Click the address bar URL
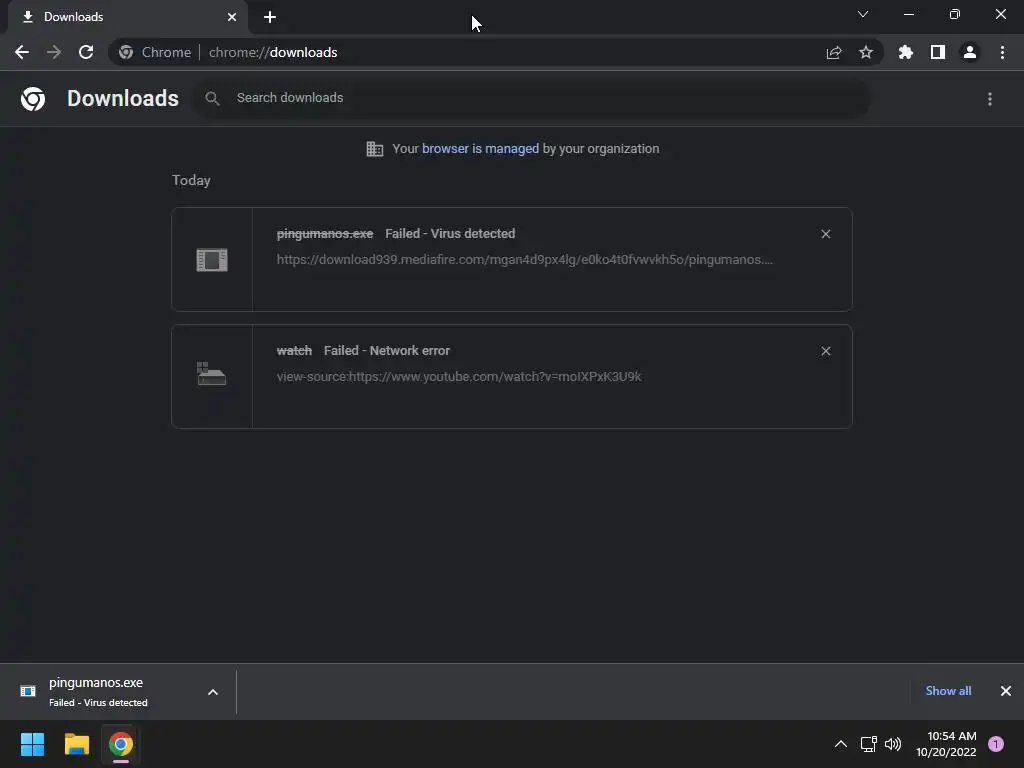The image size is (1024, 768). tap(273, 52)
